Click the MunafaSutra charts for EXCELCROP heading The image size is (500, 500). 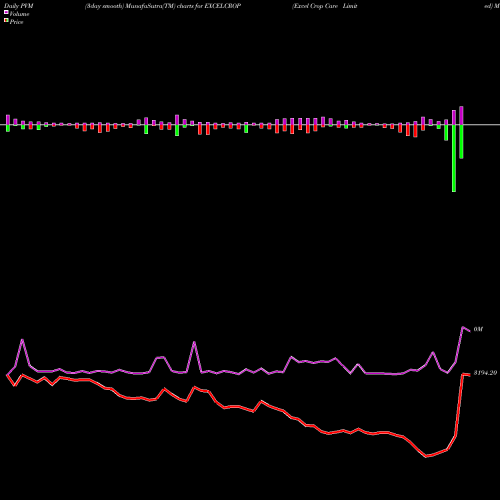(163, 6)
